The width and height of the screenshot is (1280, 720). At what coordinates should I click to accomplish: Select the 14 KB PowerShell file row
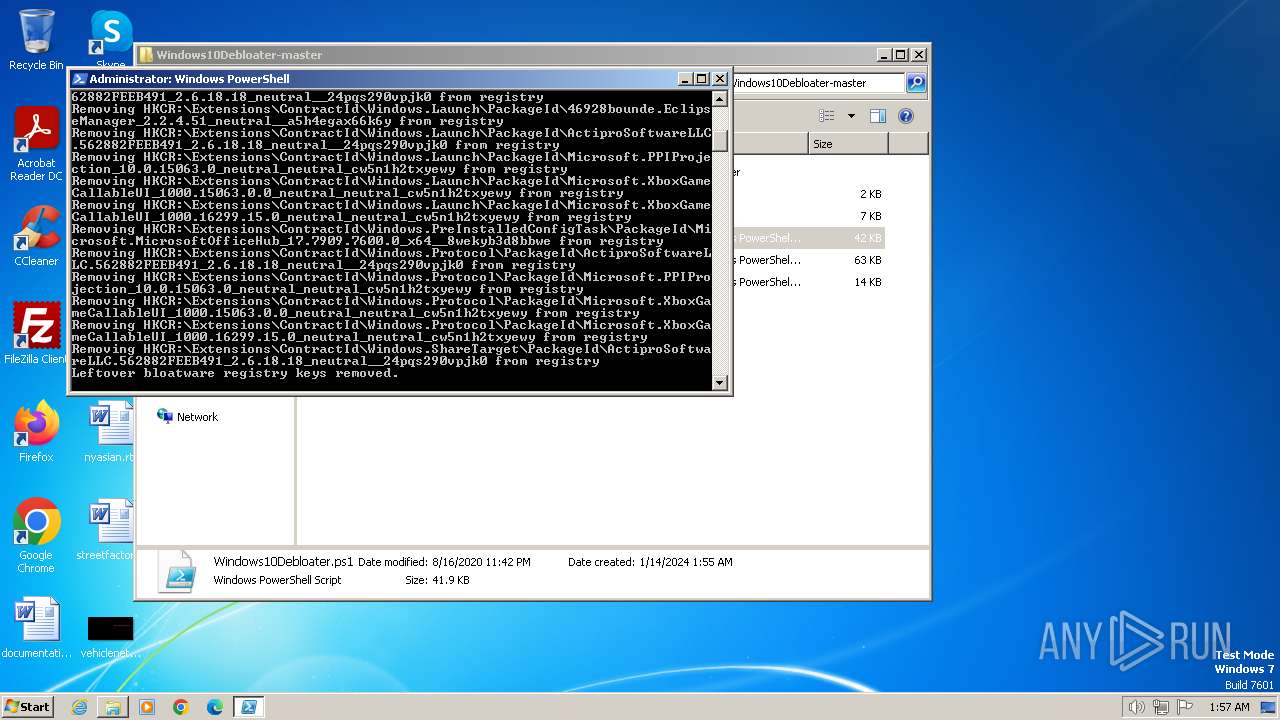click(x=808, y=282)
